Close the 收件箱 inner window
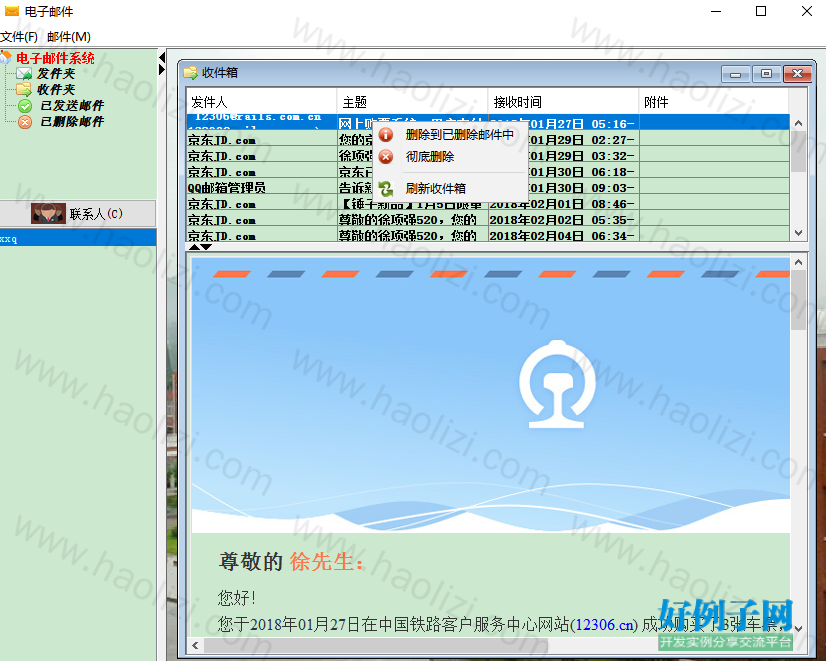This screenshot has width=826, height=661. click(x=797, y=74)
